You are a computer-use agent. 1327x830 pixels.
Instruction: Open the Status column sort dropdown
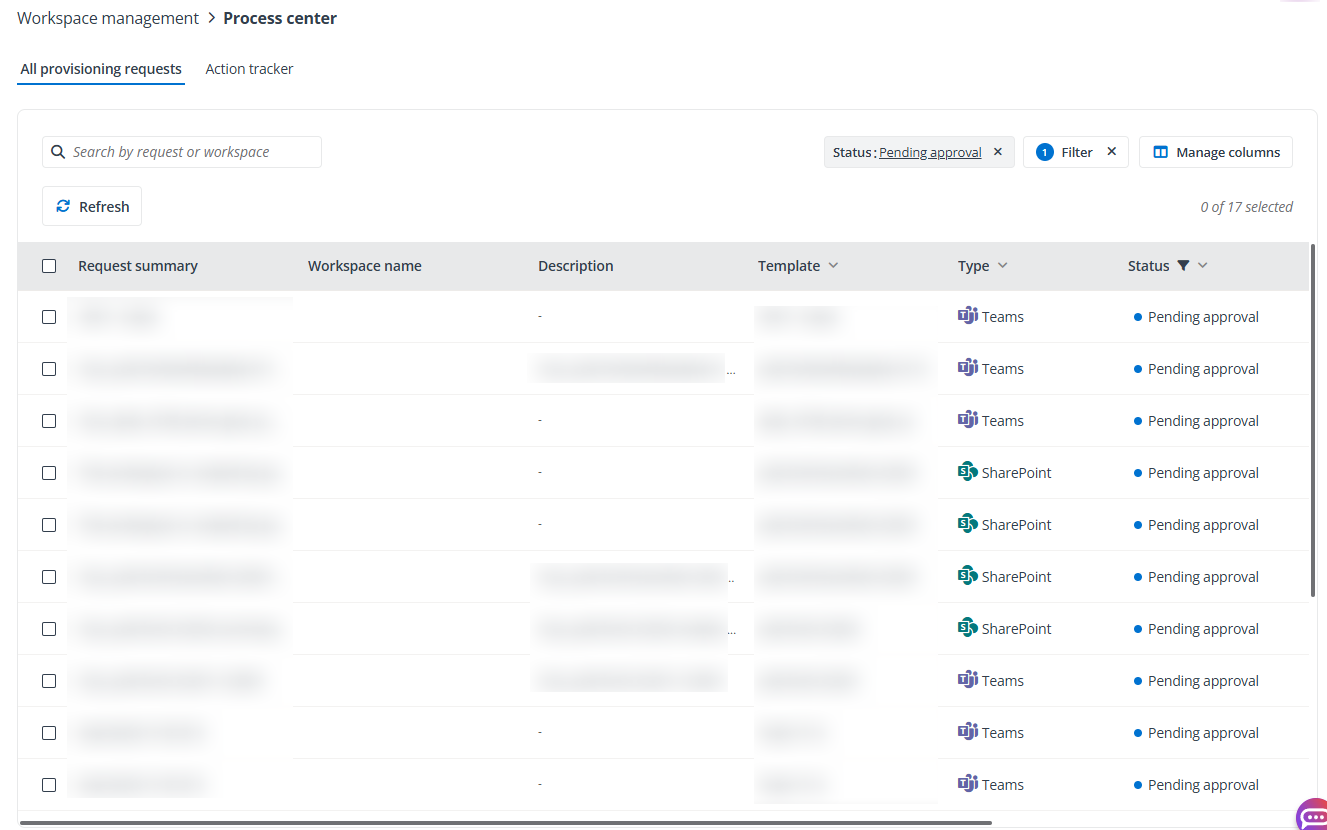(x=1202, y=265)
